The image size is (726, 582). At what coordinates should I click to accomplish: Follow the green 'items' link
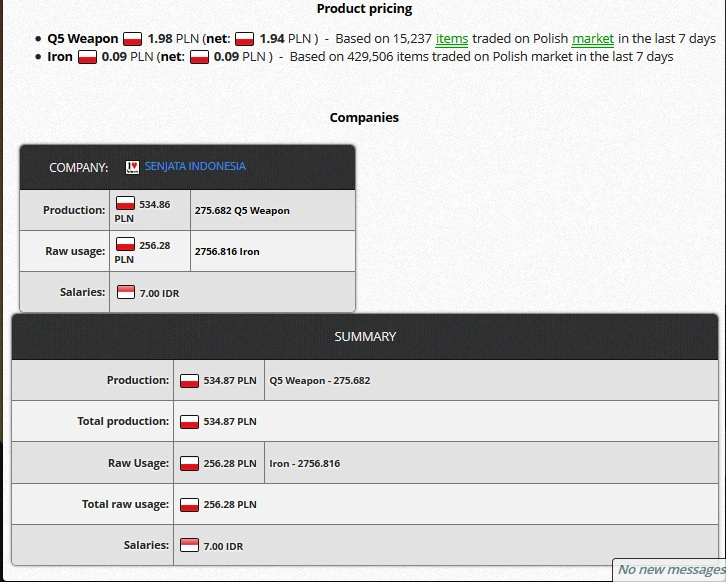pos(452,39)
